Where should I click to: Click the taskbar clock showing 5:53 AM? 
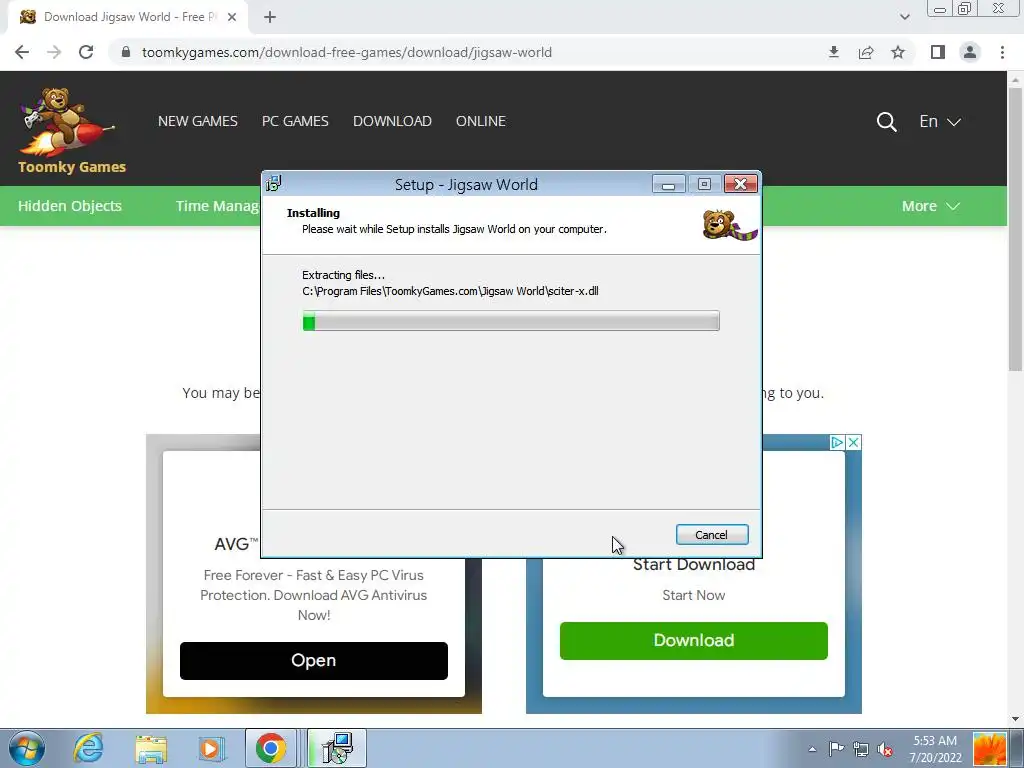[x=935, y=749]
